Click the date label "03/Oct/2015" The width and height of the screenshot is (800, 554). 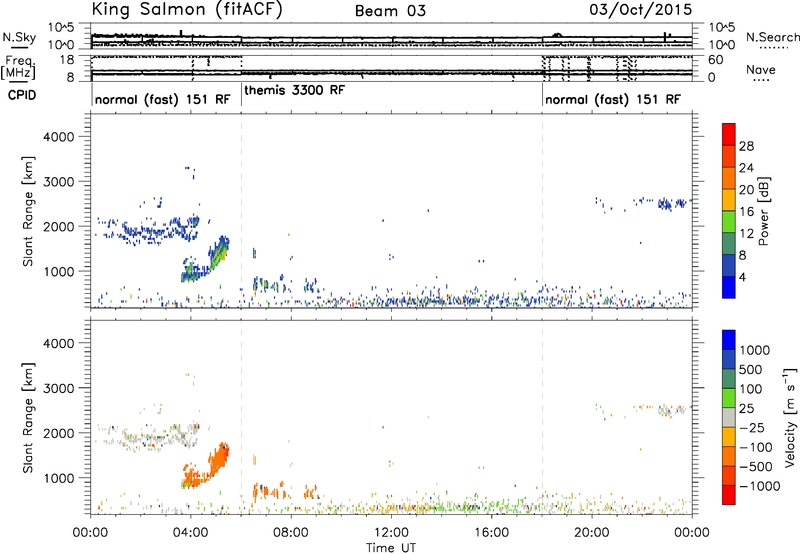pos(641,10)
